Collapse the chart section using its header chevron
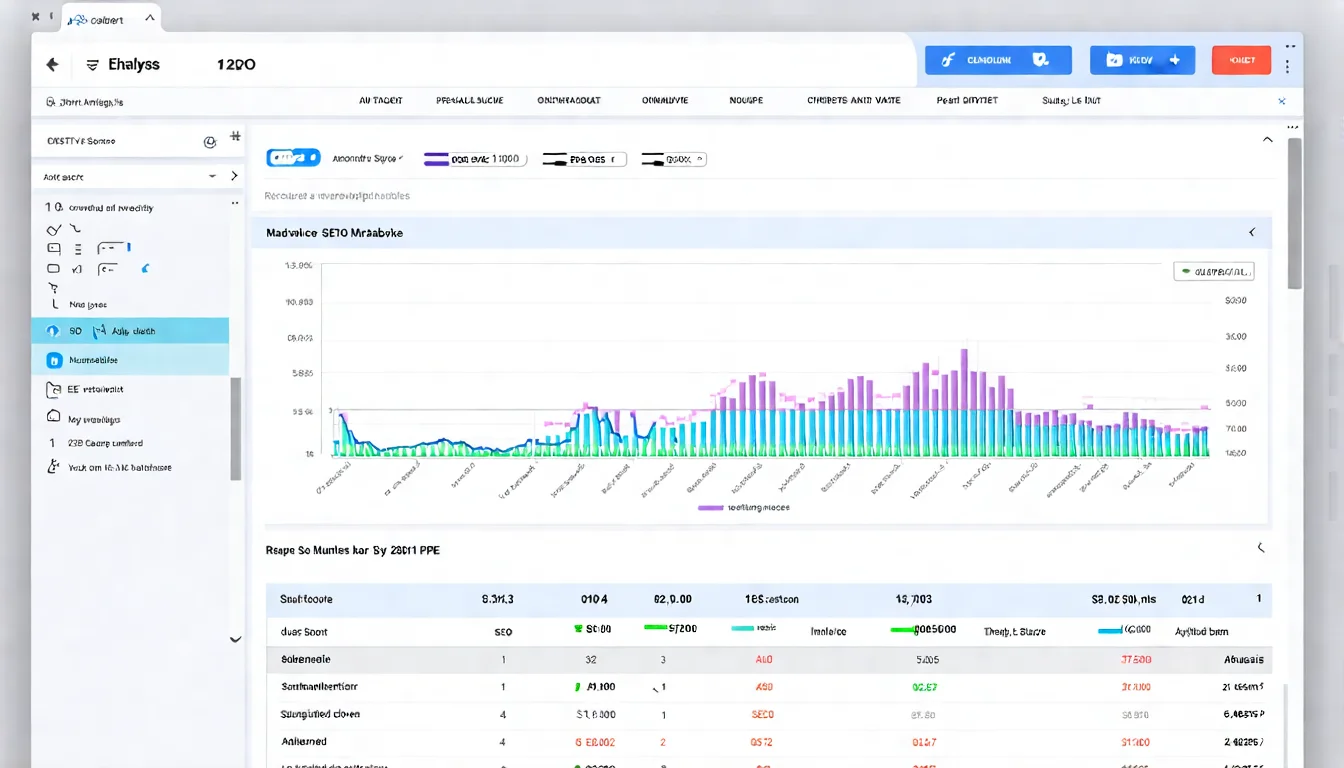The width and height of the screenshot is (1344, 768). (x=1251, y=232)
